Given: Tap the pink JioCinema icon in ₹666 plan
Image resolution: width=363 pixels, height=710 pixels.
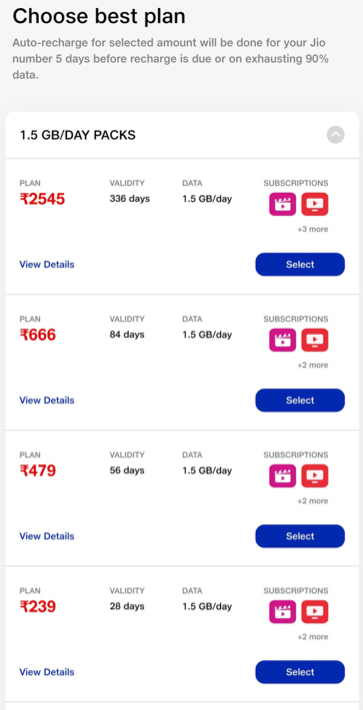Looking at the screenshot, I should click(282, 340).
